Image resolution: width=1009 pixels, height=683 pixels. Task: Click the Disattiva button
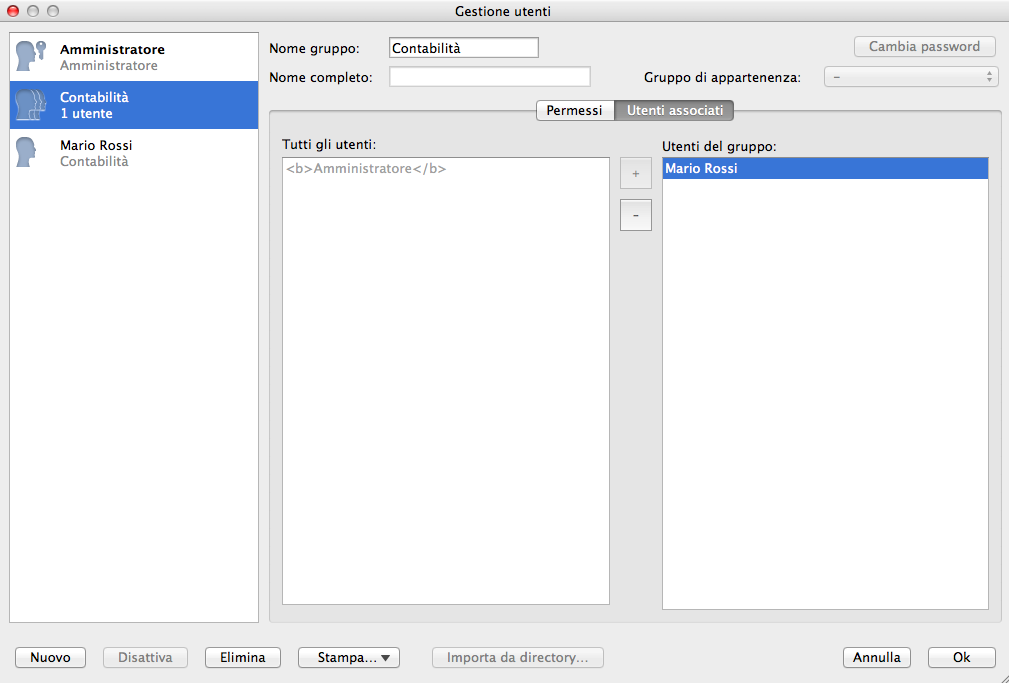pos(144,657)
